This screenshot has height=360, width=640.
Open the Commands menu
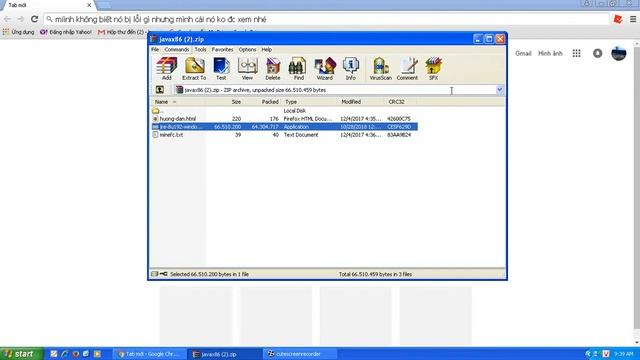point(177,49)
